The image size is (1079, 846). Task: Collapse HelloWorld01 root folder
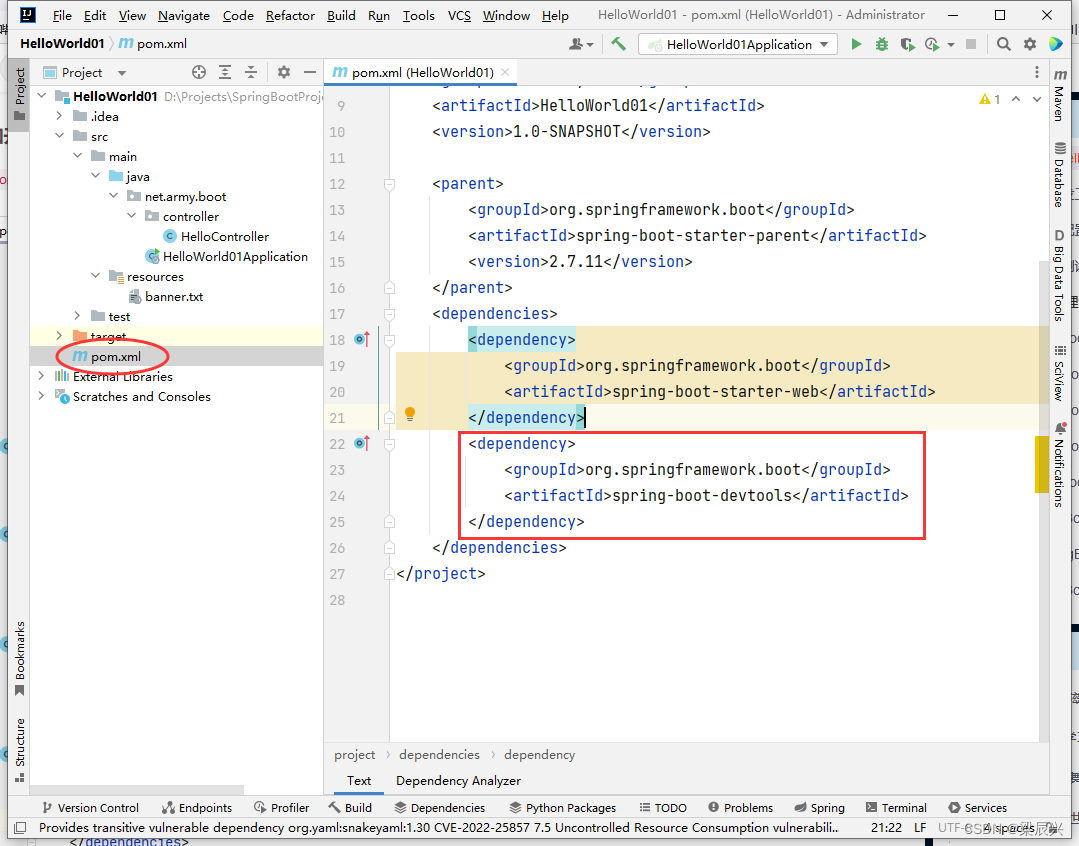pyautogui.click(x=42, y=96)
